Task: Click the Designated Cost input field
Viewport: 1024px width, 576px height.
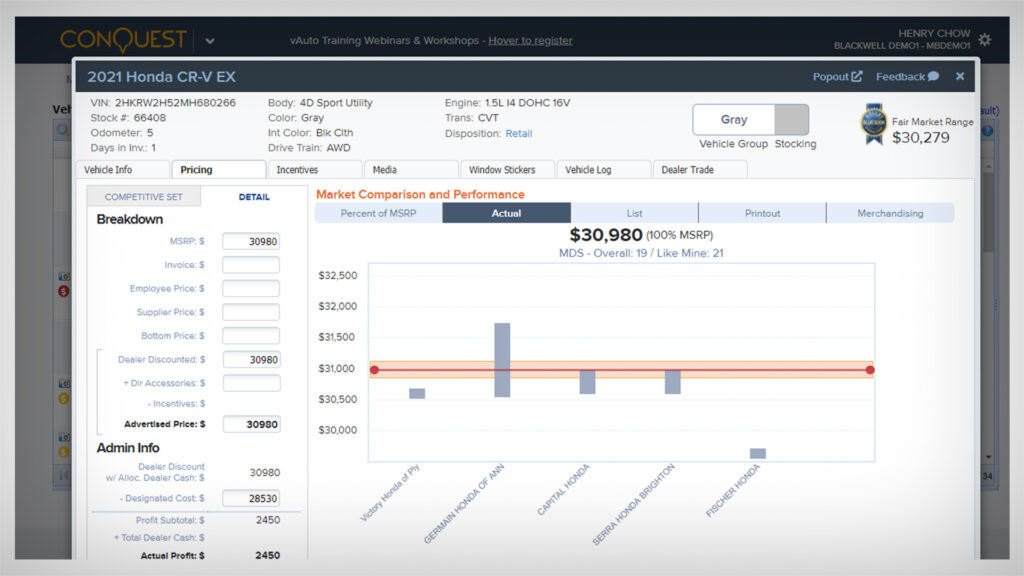Action: [251, 498]
